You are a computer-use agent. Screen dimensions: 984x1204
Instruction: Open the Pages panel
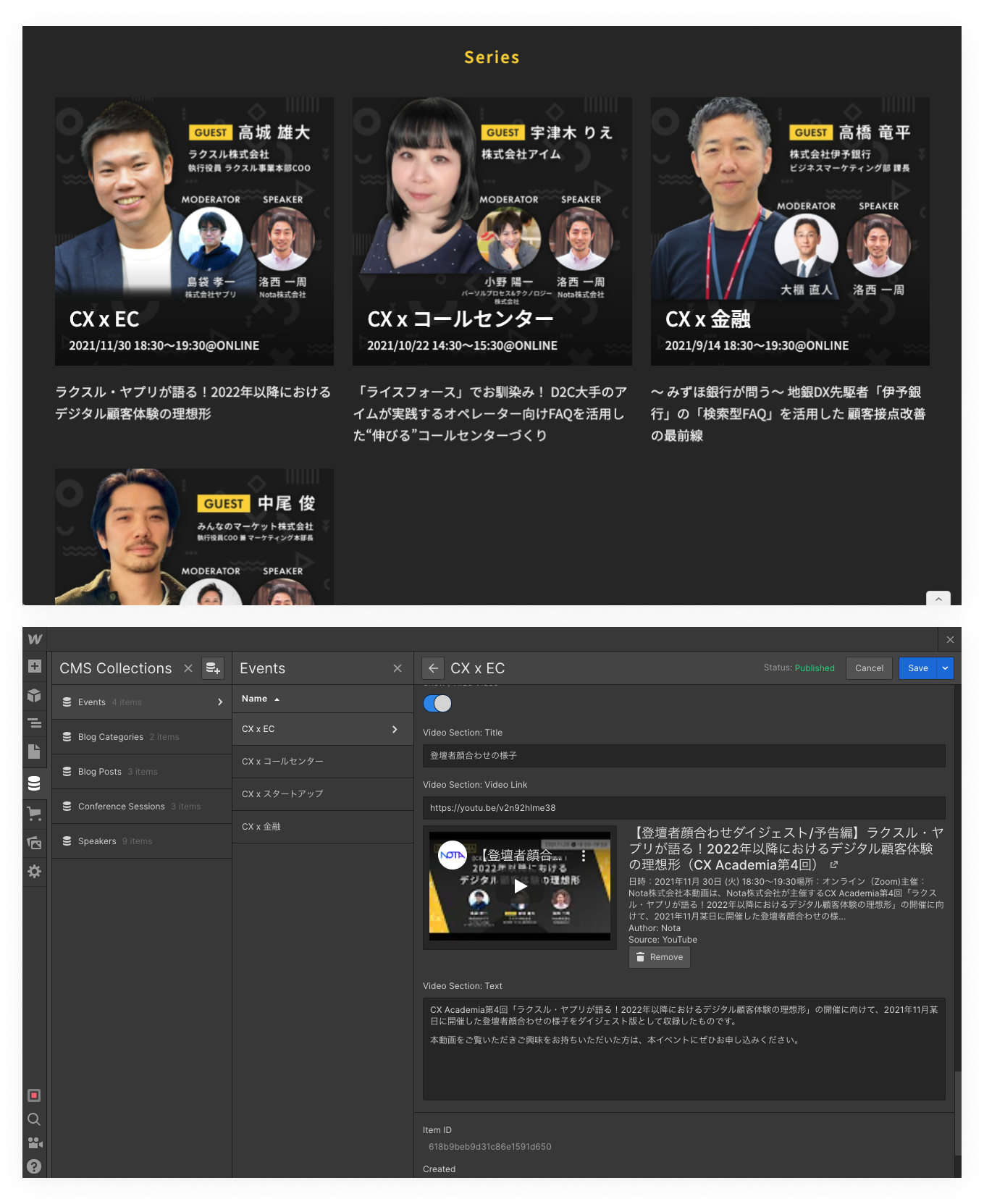[x=34, y=751]
